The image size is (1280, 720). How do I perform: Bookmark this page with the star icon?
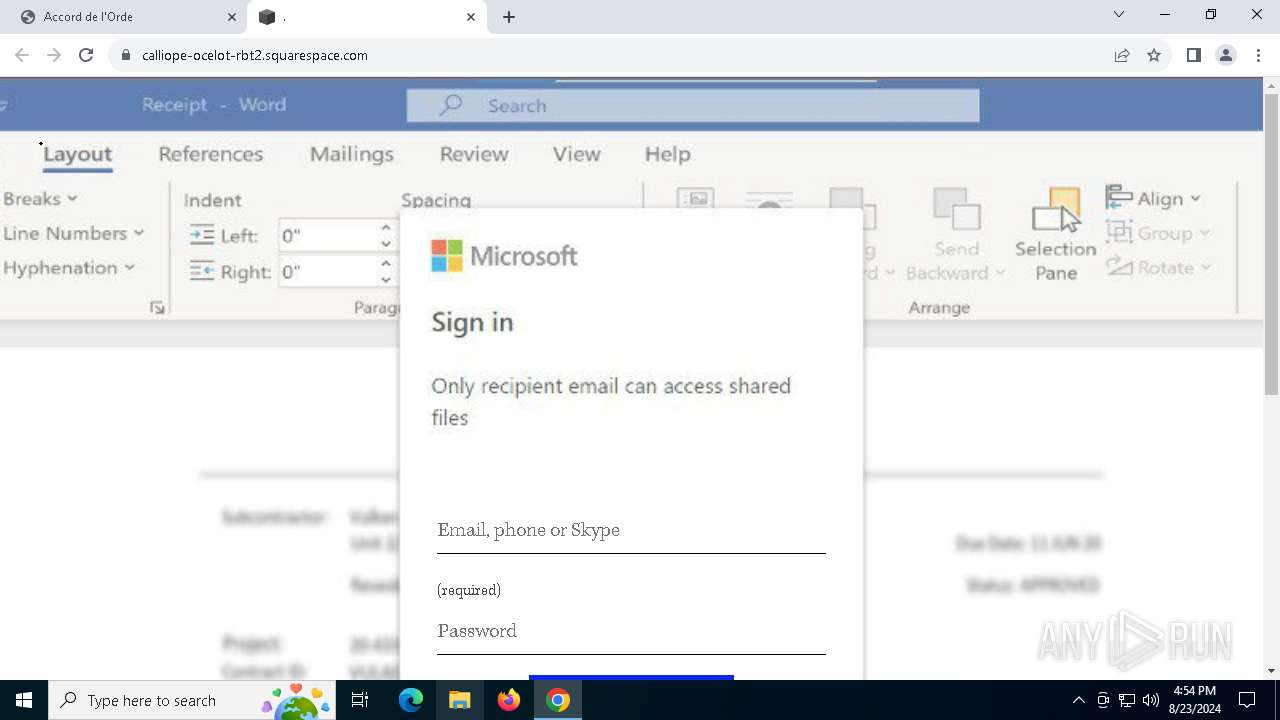1154,55
